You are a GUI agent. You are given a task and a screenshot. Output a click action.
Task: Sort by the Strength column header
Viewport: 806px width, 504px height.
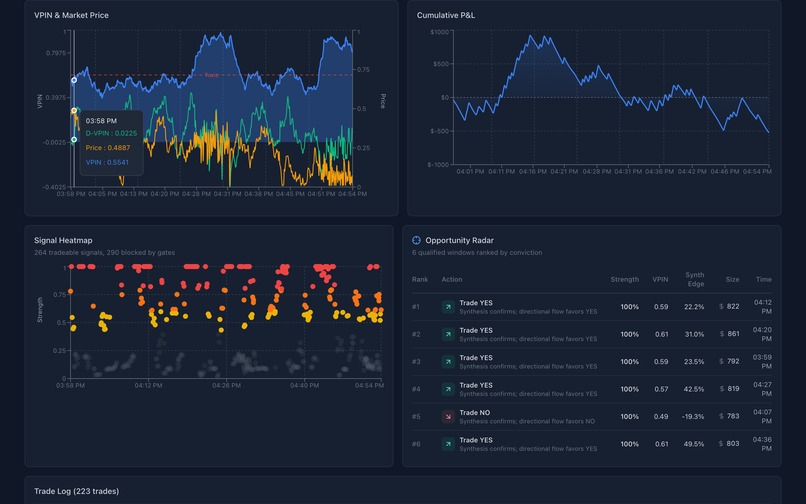click(625, 279)
